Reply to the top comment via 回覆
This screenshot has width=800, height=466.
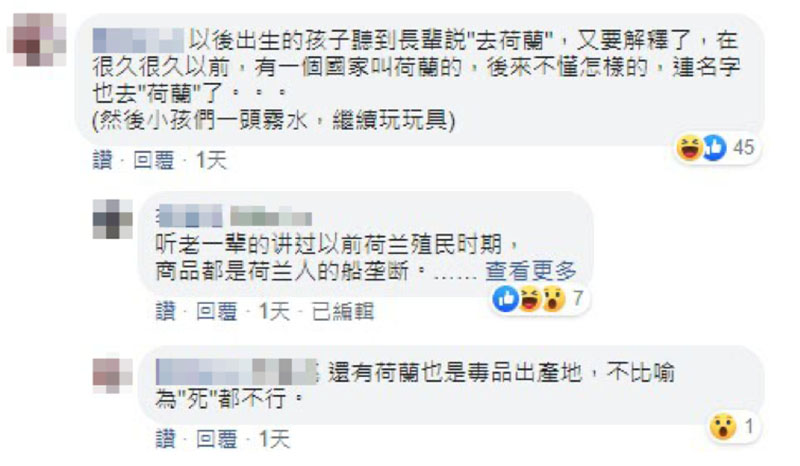click(x=154, y=160)
